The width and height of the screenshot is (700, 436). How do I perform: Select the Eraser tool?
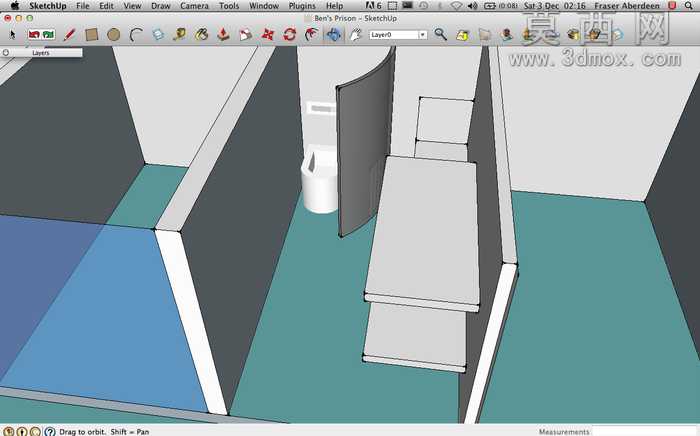[x=158, y=34]
